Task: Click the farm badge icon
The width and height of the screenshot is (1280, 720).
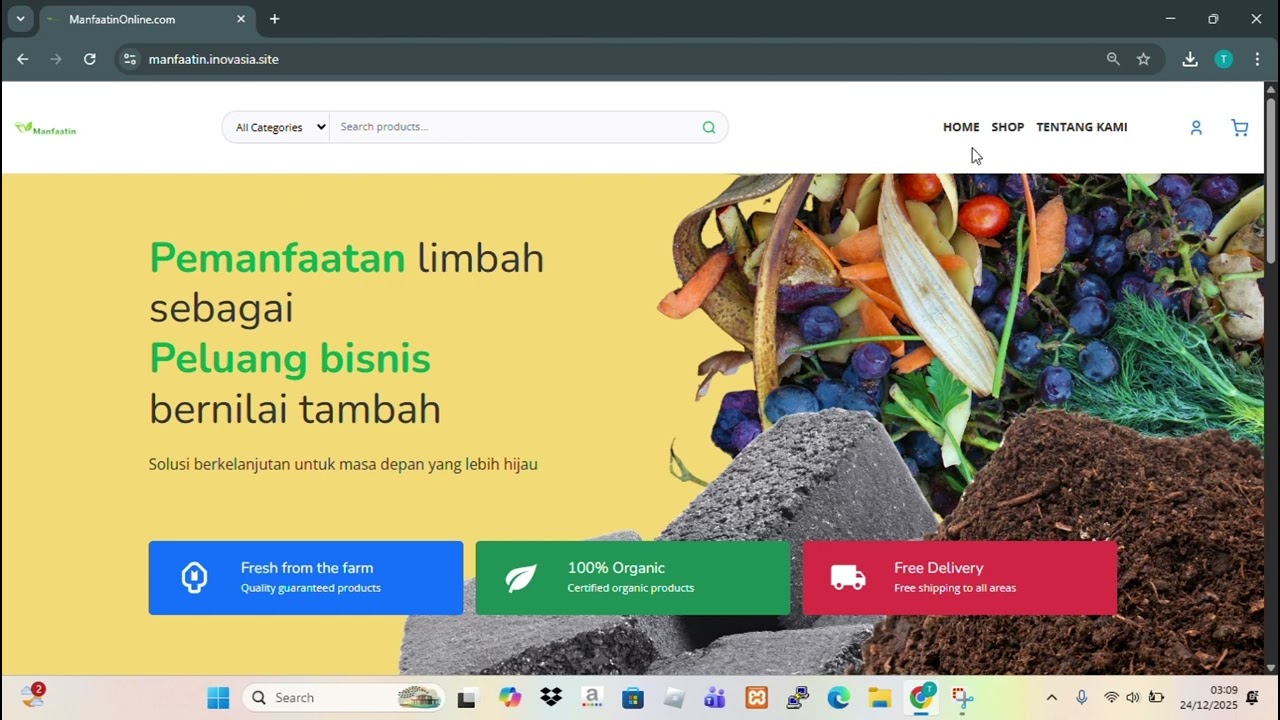Action: tap(194, 578)
